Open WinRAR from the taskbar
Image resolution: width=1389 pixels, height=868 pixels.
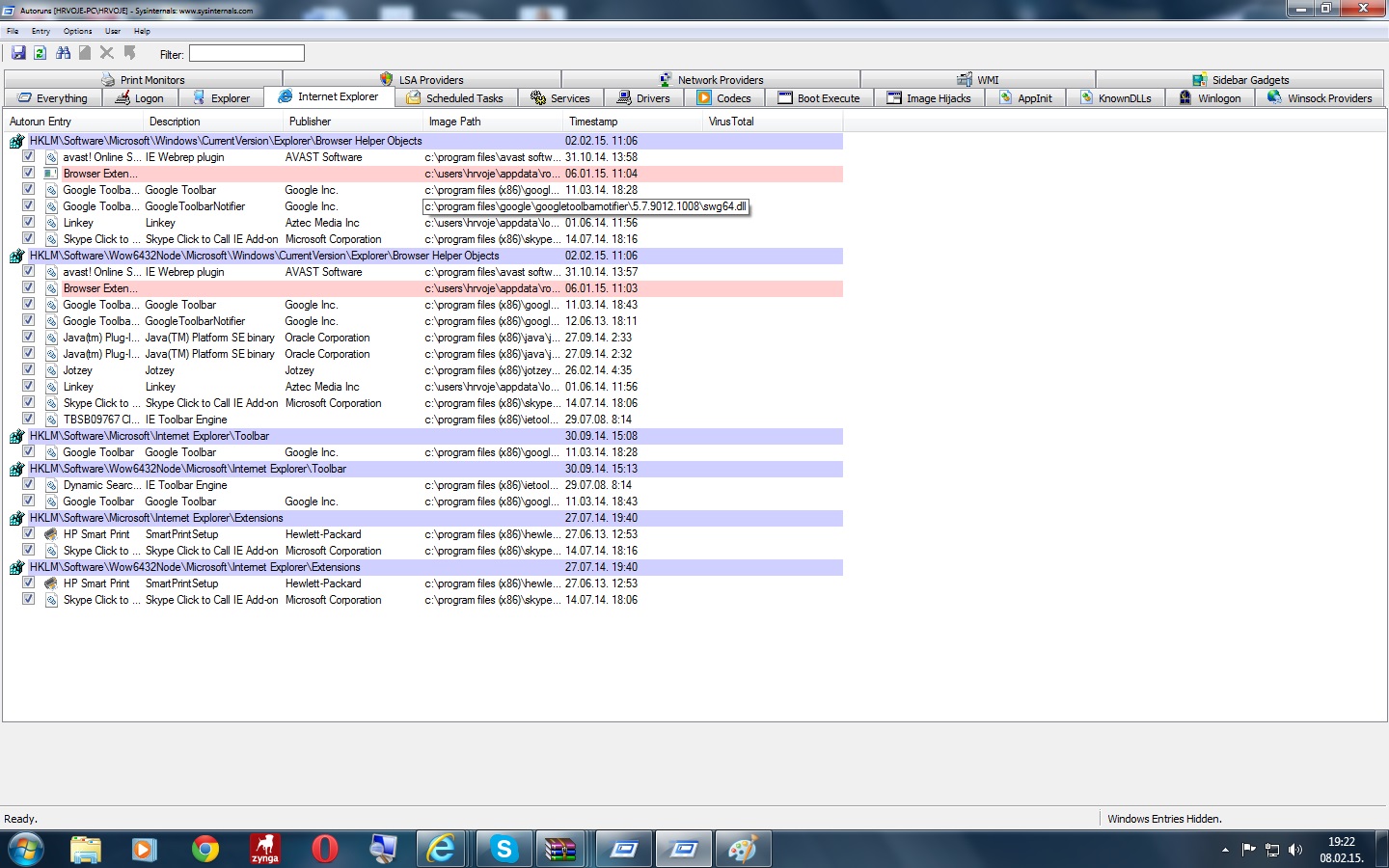click(x=561, y=850)
